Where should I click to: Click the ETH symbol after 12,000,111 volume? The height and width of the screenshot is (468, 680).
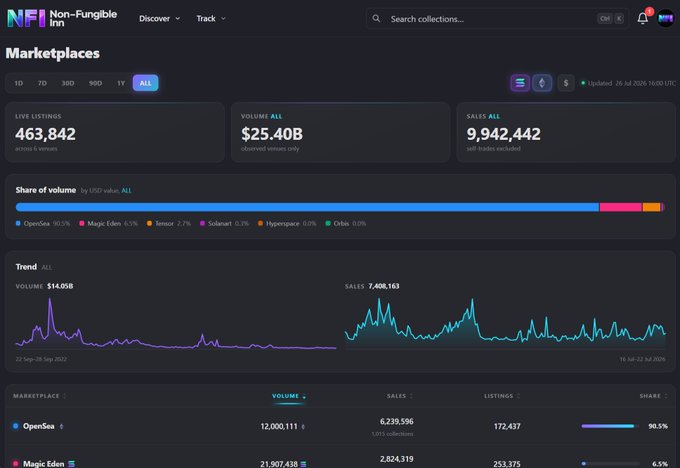(303, 427)
